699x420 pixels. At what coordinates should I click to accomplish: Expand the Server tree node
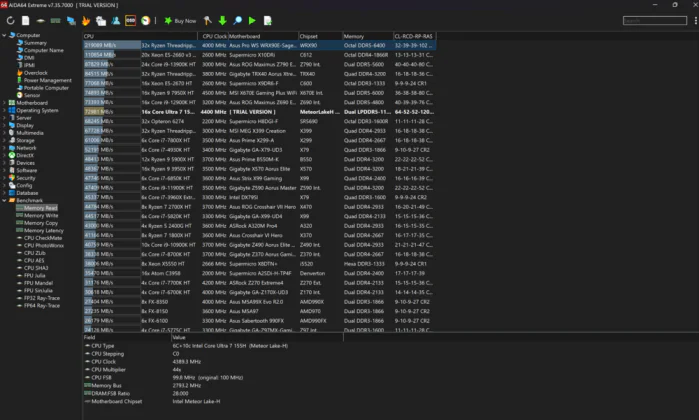click(x=4, y=118)
